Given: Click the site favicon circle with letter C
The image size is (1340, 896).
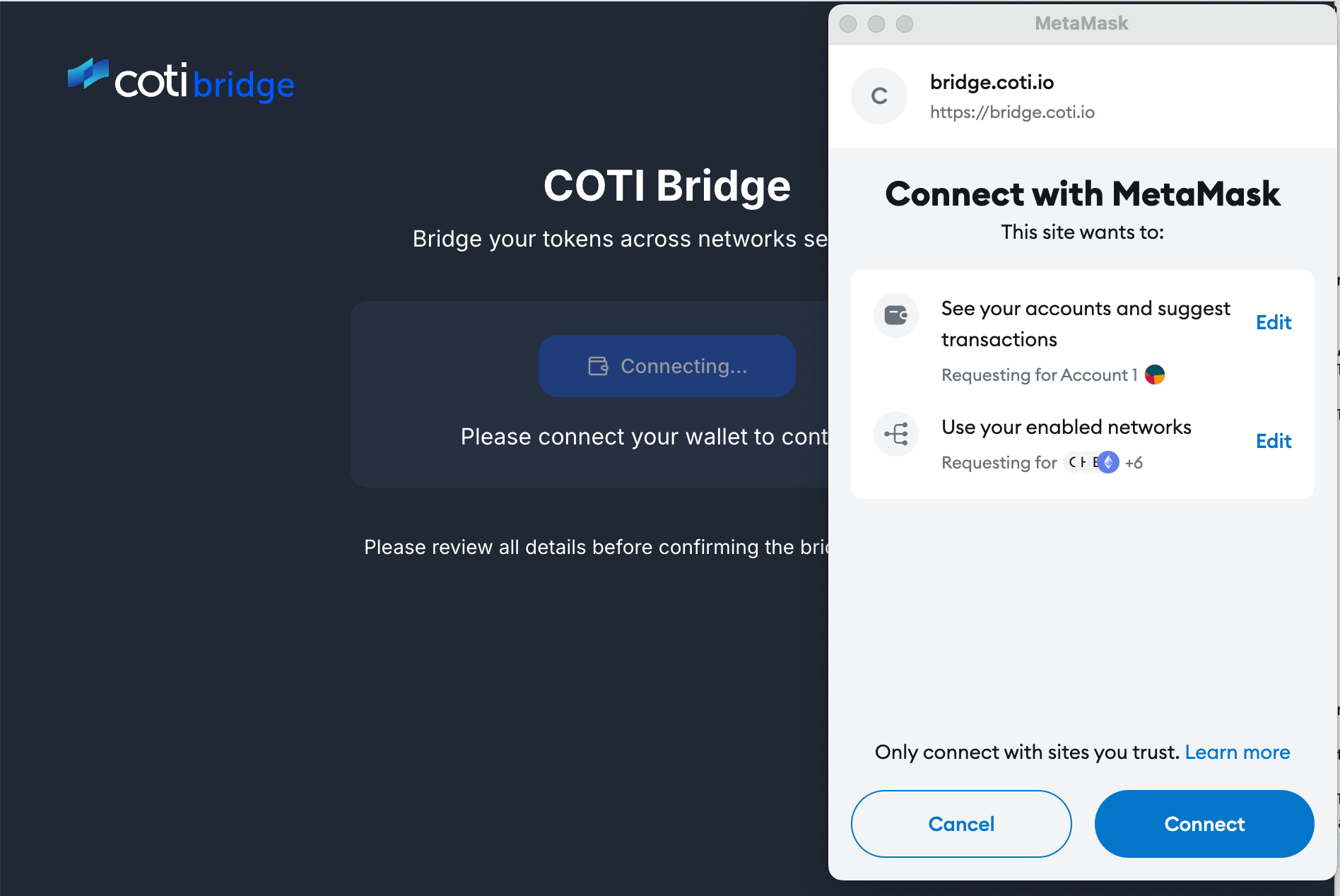Looking at the screenshot, I should [x=879, y=96].
